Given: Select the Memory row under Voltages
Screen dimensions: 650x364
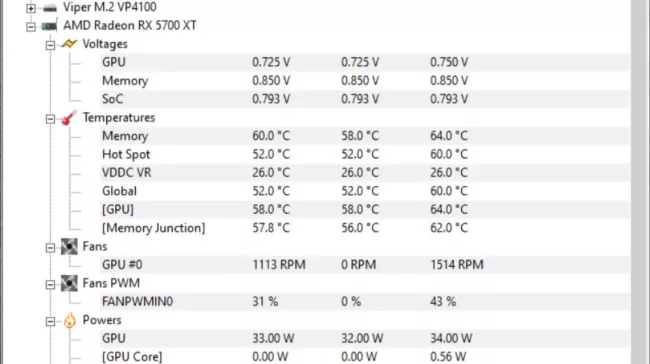Looking at the screenshot, I should [x=365, y=80].
